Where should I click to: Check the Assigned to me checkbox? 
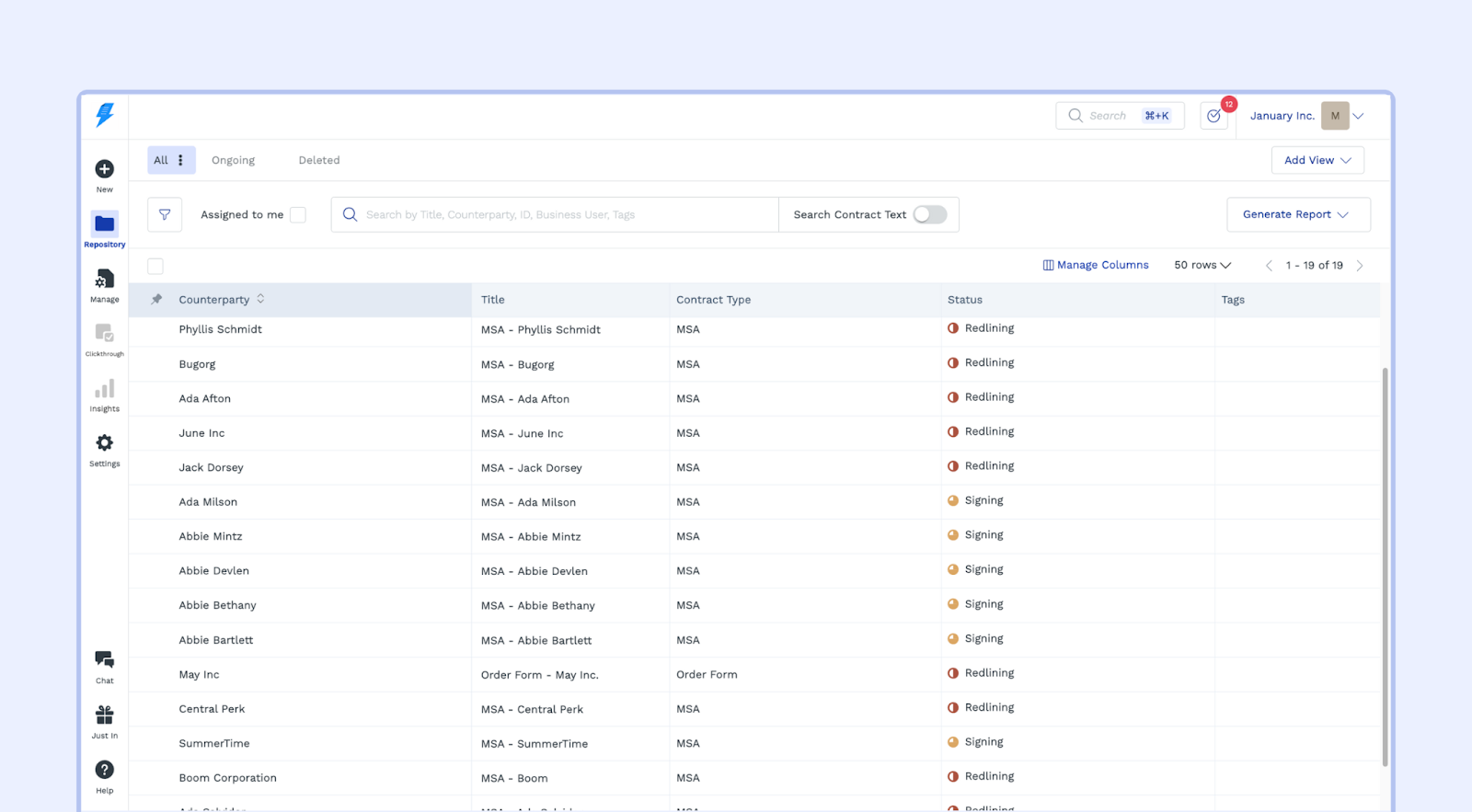point(298,215)
